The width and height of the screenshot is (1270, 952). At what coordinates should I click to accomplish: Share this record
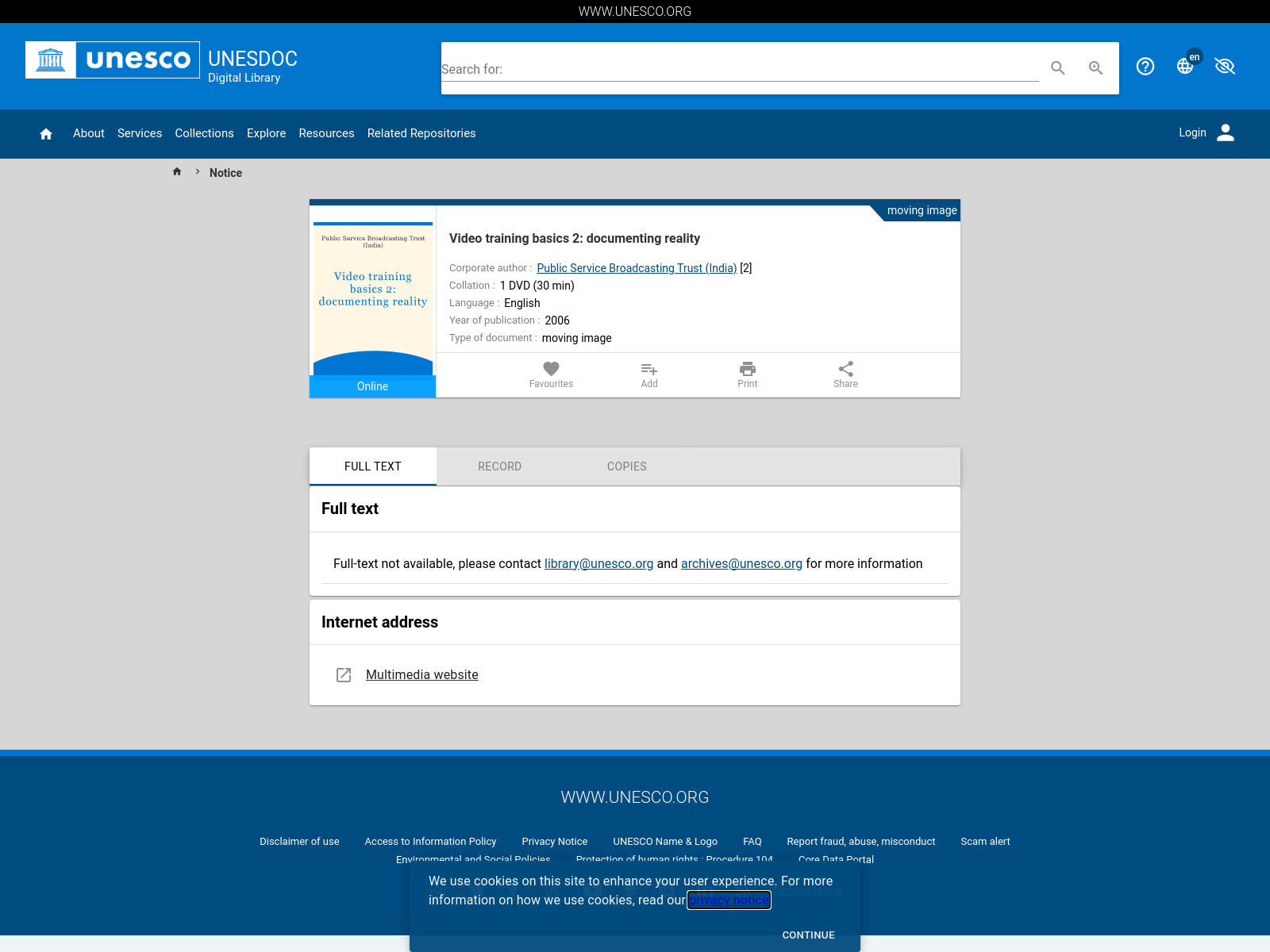[x=845, y=374]
